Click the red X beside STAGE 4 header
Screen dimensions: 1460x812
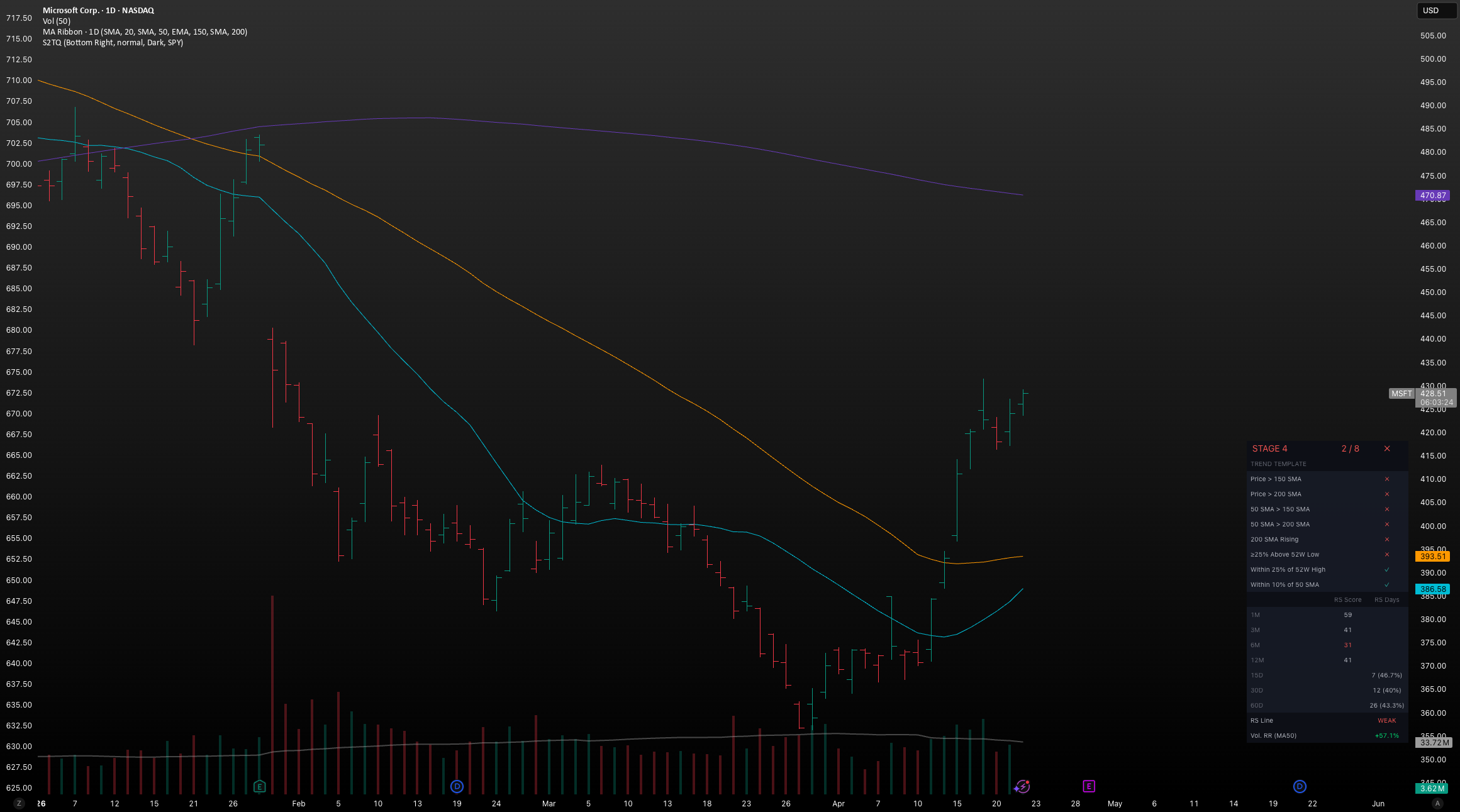coord(1387,448)
